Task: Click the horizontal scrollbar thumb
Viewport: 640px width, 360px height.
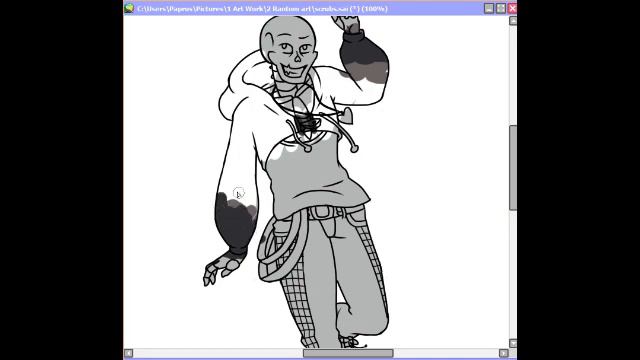Action: coord(348,353)
